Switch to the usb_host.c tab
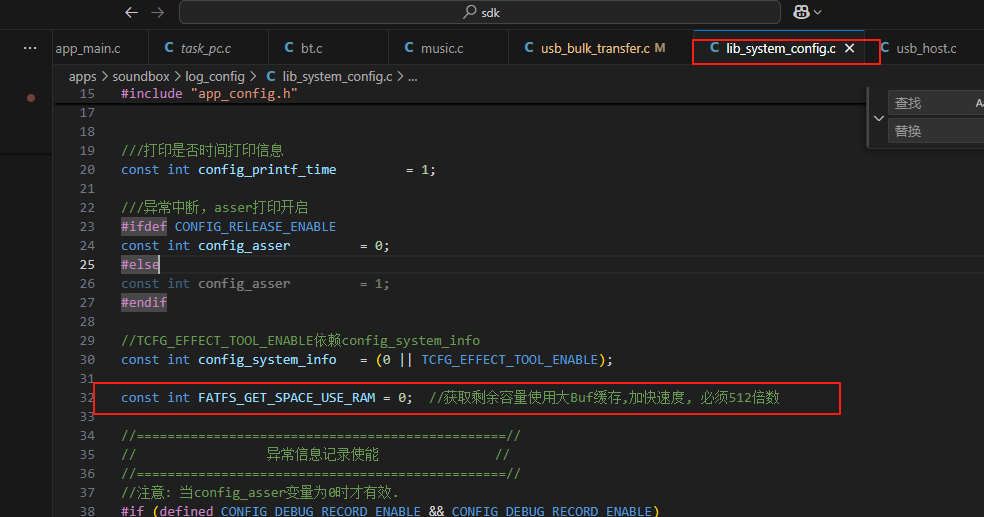The image size is (984, 517). coord(926,48)
